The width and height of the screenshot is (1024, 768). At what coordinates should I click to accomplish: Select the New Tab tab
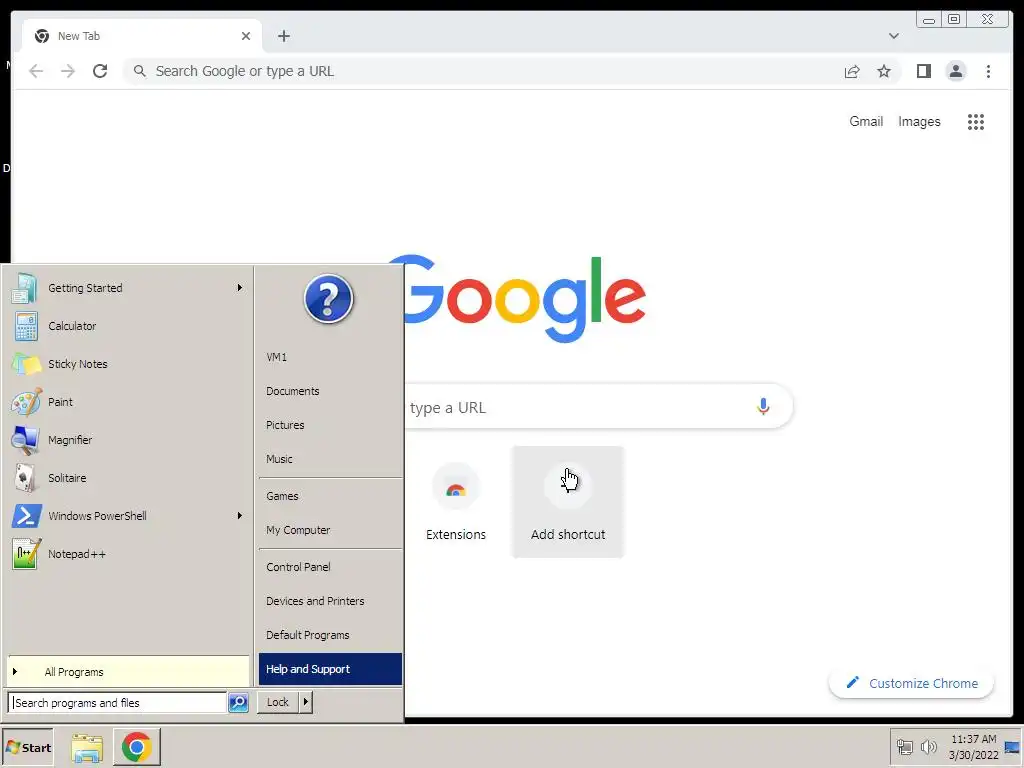pos(142,36)
